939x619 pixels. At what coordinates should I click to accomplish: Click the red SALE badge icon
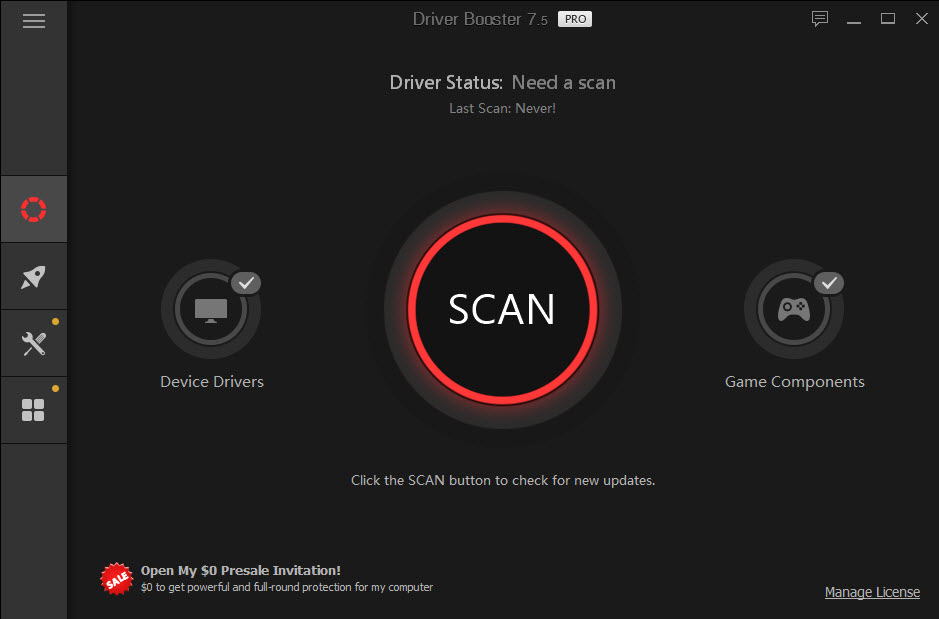[x=117, y=579]
